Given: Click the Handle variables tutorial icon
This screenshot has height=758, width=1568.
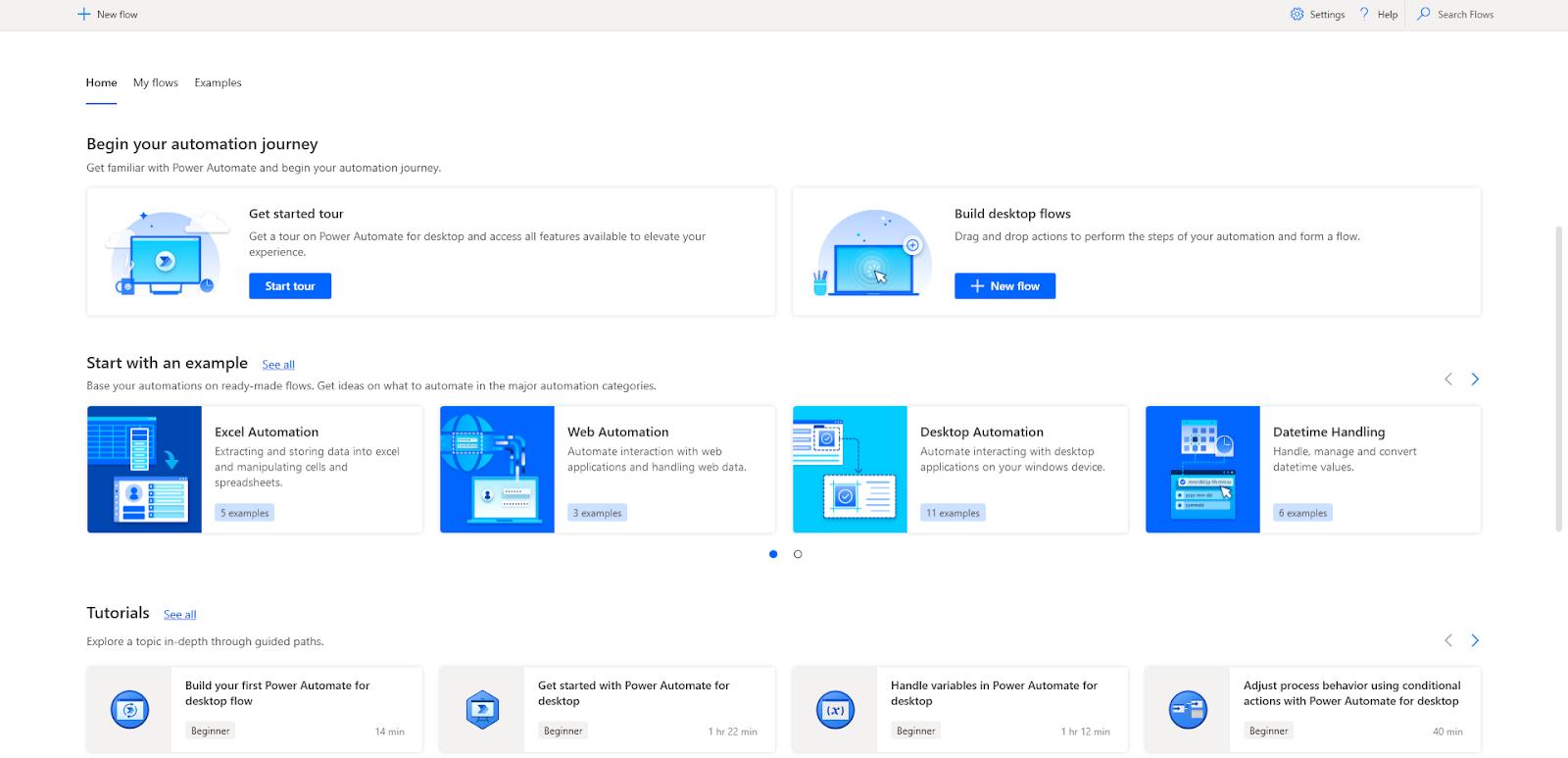Looking at the screenshot, I should pos(835,710).
